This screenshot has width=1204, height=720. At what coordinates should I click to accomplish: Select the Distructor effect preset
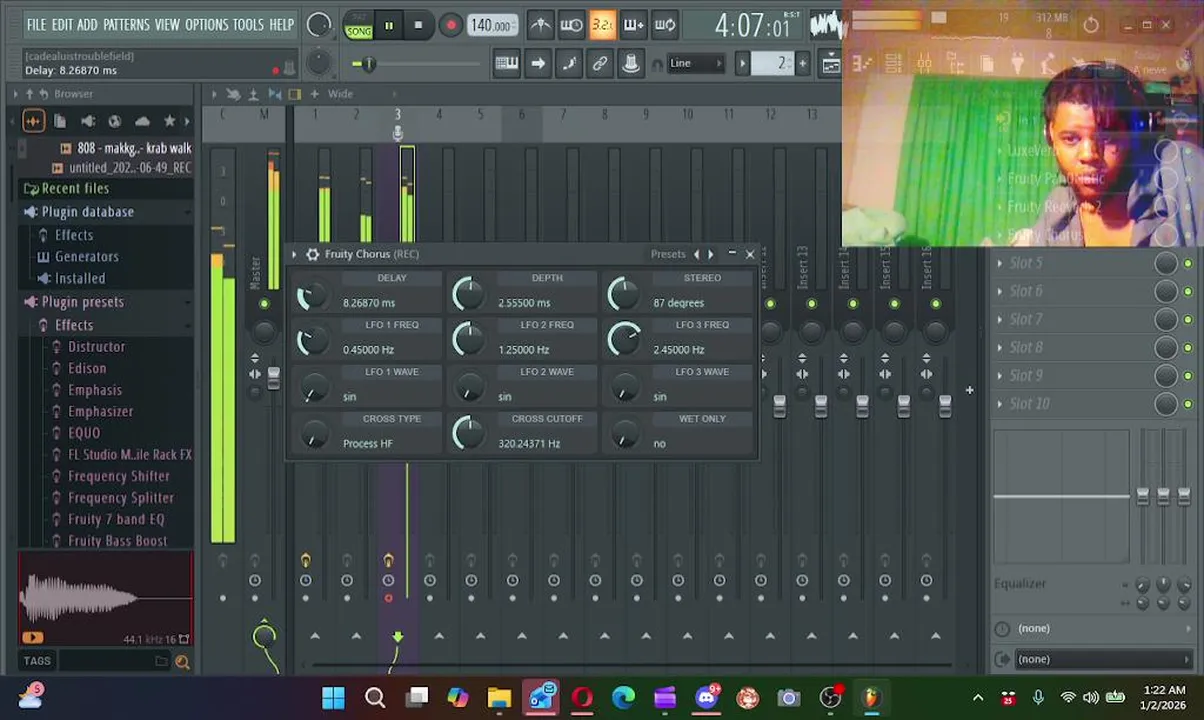pyautogui.click(x=96, y=347)
